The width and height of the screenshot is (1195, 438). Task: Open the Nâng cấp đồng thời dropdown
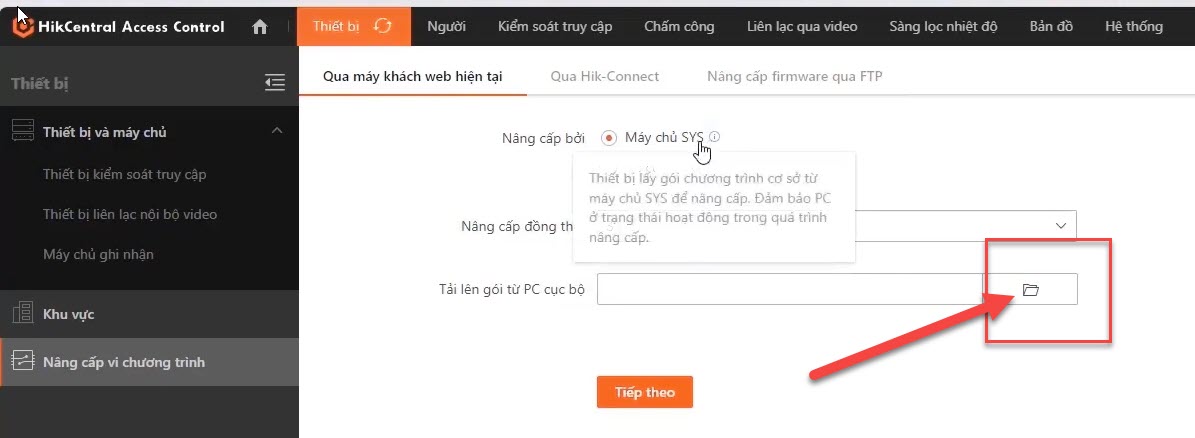[x=1060, y=226]
